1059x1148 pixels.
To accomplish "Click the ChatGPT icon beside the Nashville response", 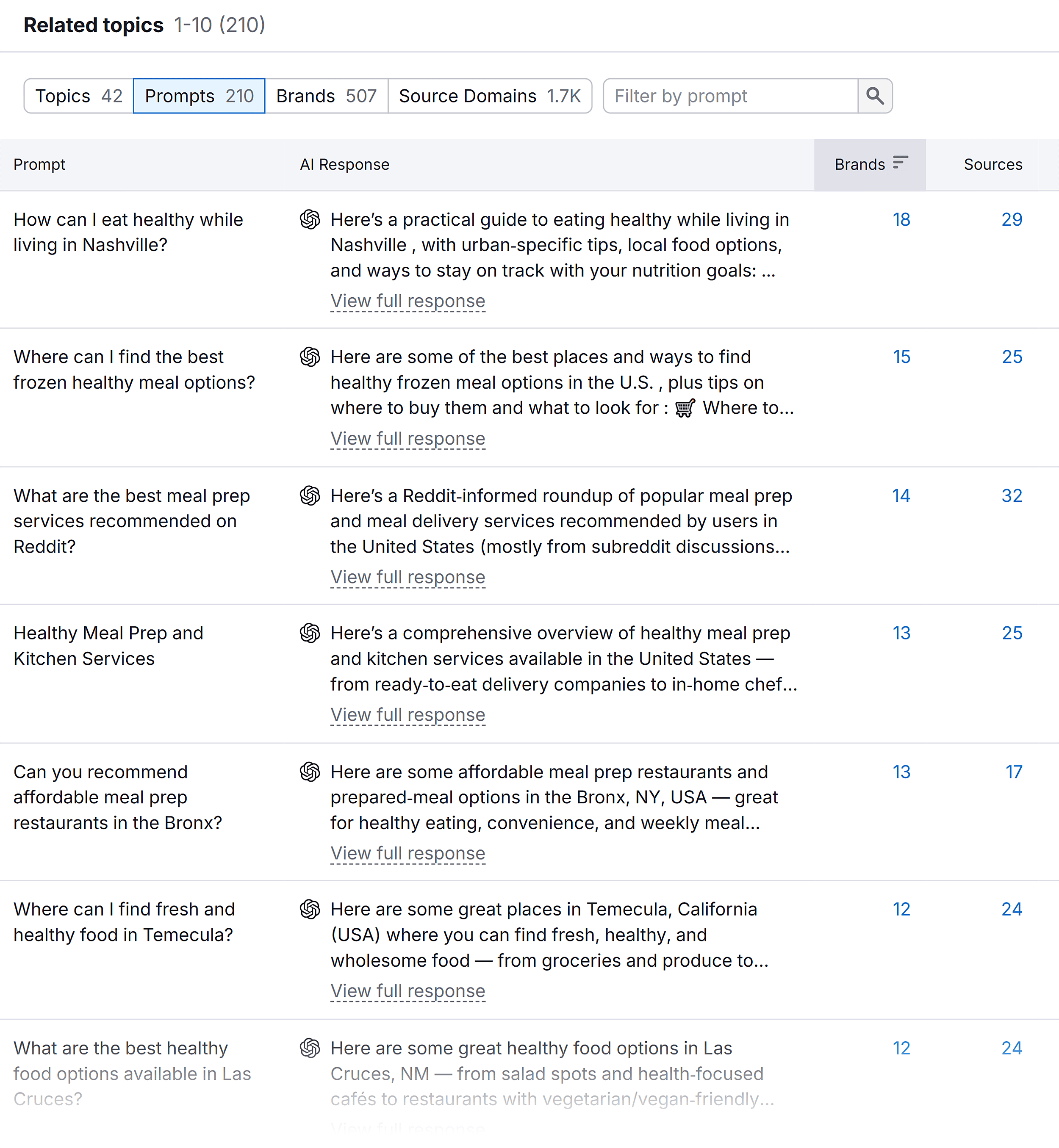I will click(310, 219).
